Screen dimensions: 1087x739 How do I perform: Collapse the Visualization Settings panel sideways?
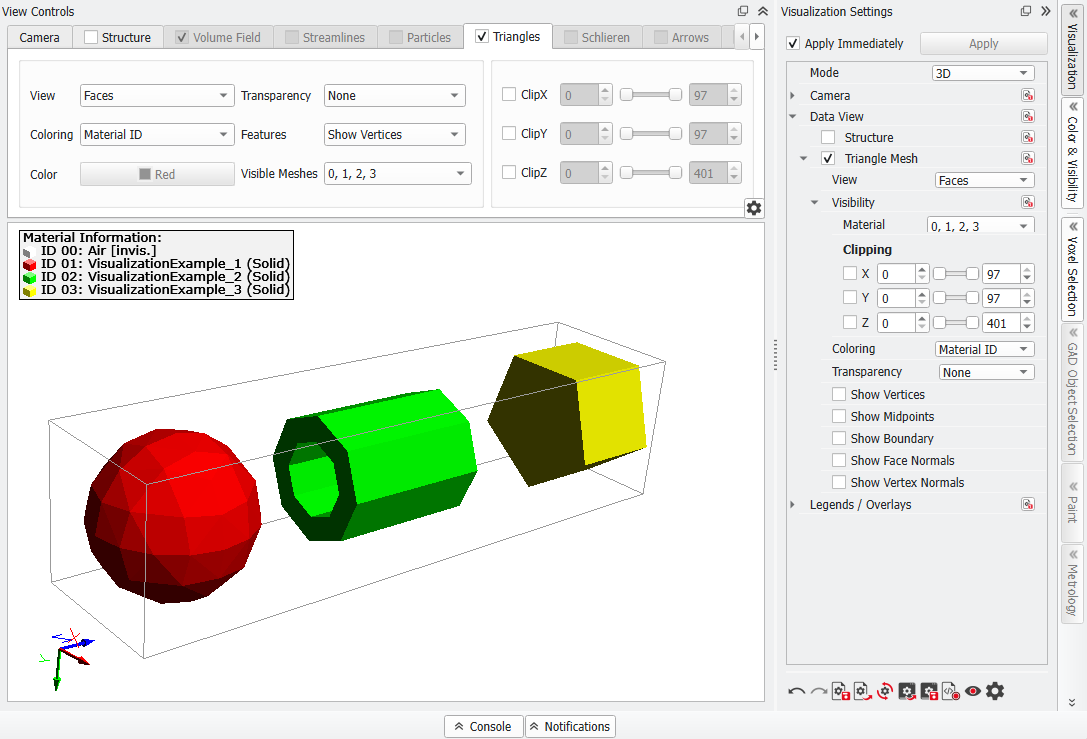pos(1045,11)
